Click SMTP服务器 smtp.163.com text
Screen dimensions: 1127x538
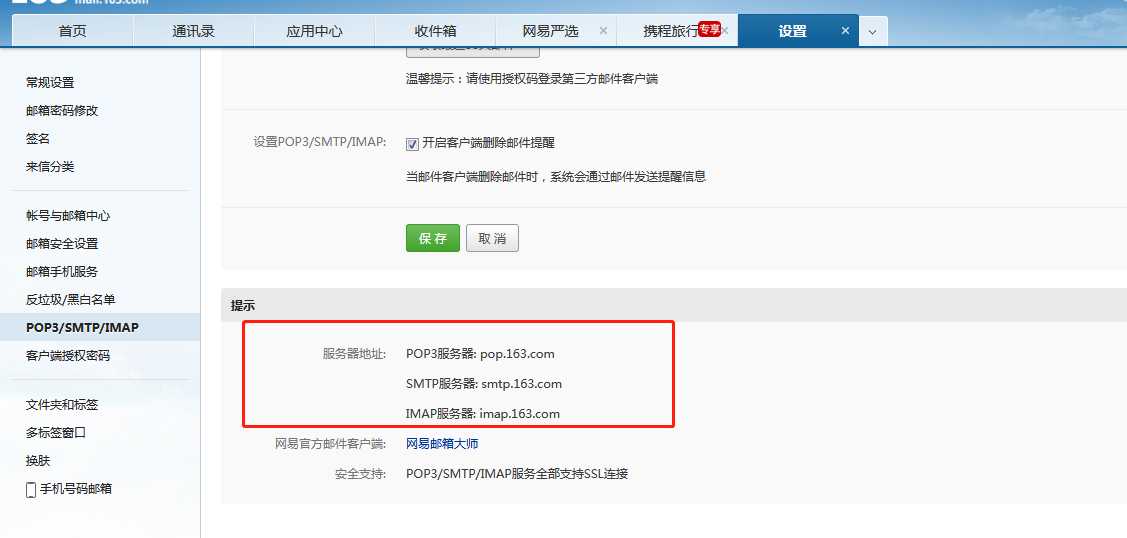pyautogui.click(x=484, y=384)
